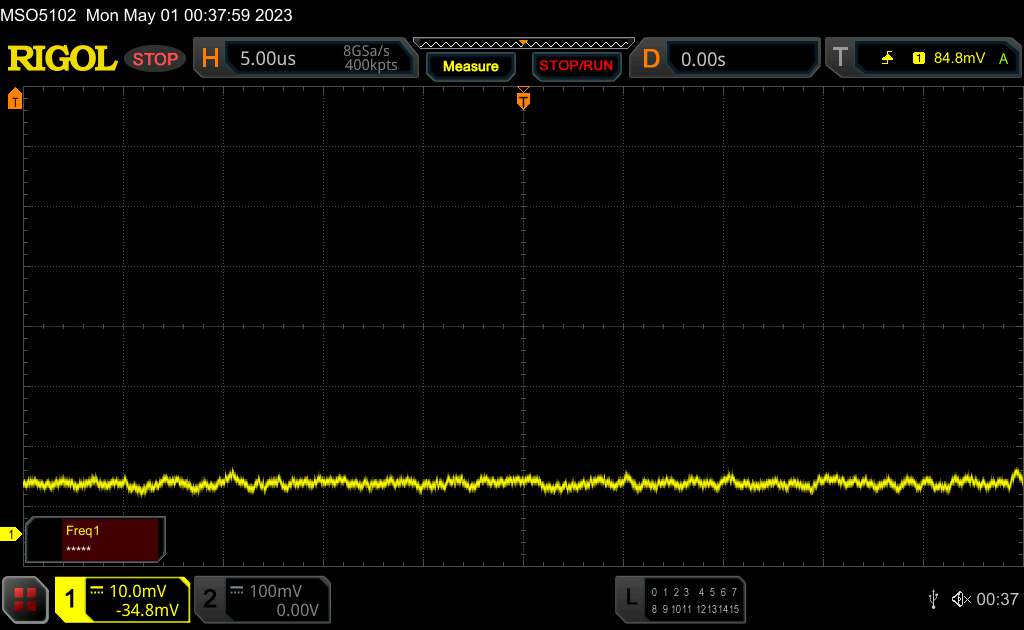The width and height of the screenshot is (1024, 630).
Task: Click the STOP acquisition status indicator
Action: (x=155, y=59)
